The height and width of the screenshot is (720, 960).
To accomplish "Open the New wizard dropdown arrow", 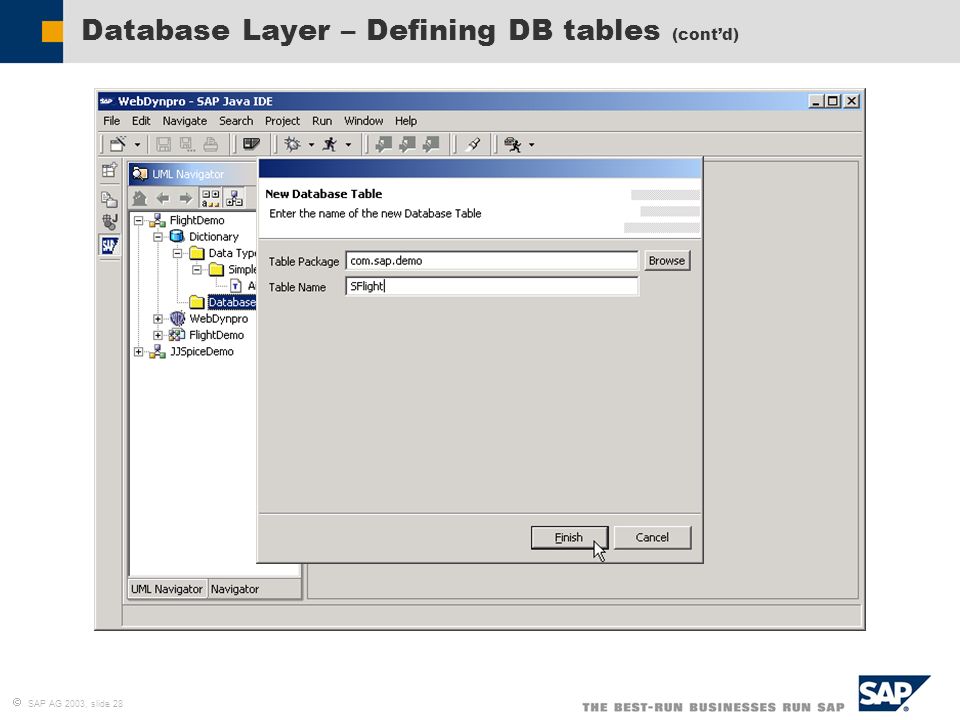I will (x=137, y=145).
